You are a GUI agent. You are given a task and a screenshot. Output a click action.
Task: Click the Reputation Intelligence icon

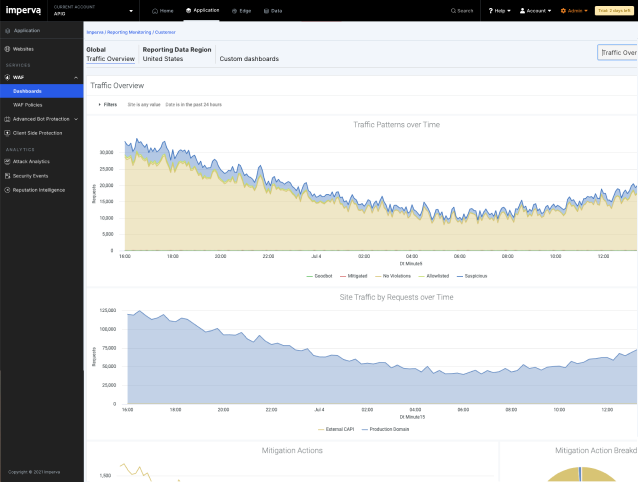point(7,189)
